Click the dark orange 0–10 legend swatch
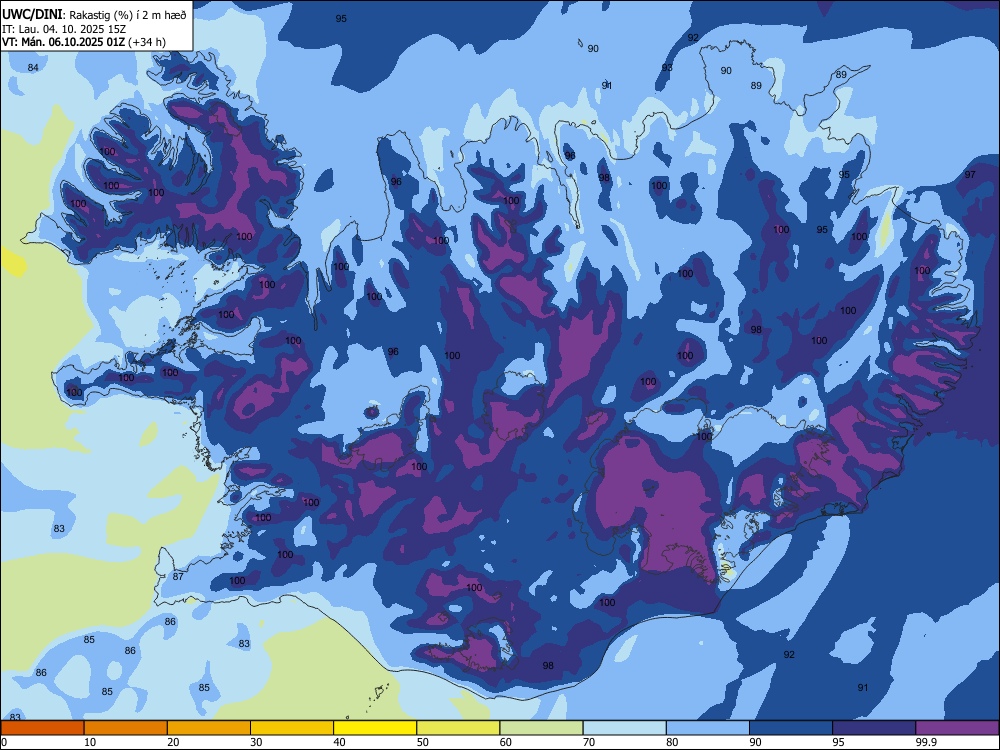Image resolution: width=1000 pixels, height=750 pixels. click(43, 728)
